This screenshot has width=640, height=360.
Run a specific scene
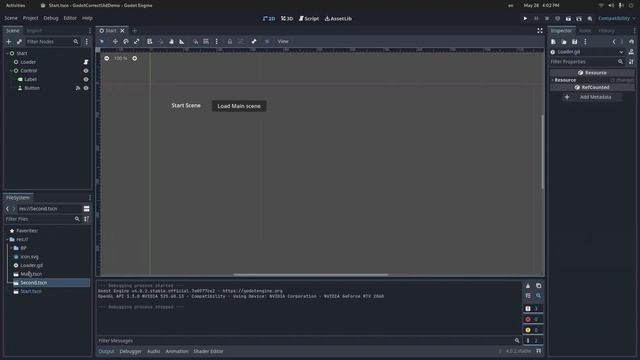pos(579,18)
